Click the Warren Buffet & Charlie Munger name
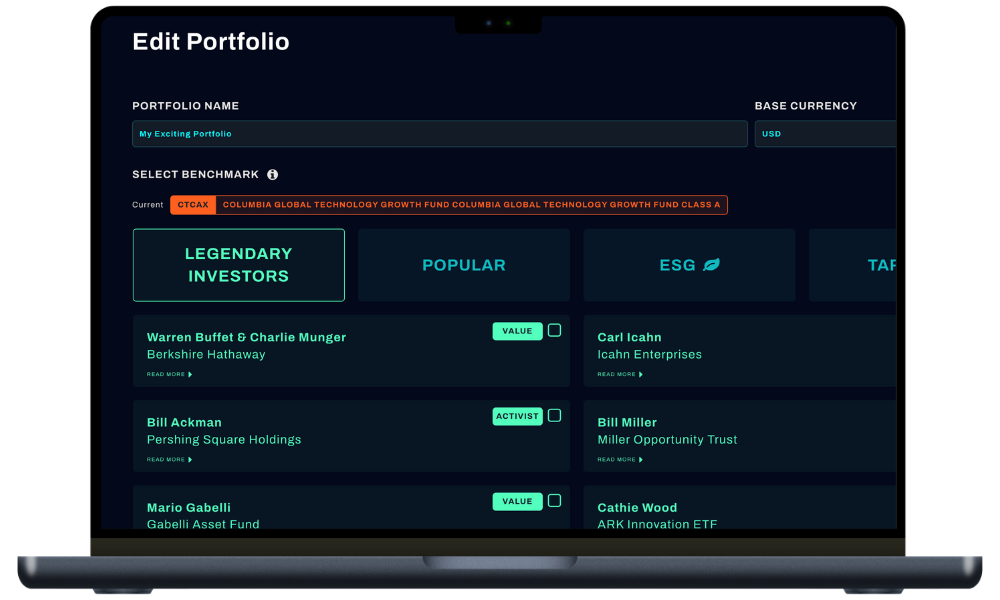Viewport: 1000px width, 600px height. [x=246, y=337]
